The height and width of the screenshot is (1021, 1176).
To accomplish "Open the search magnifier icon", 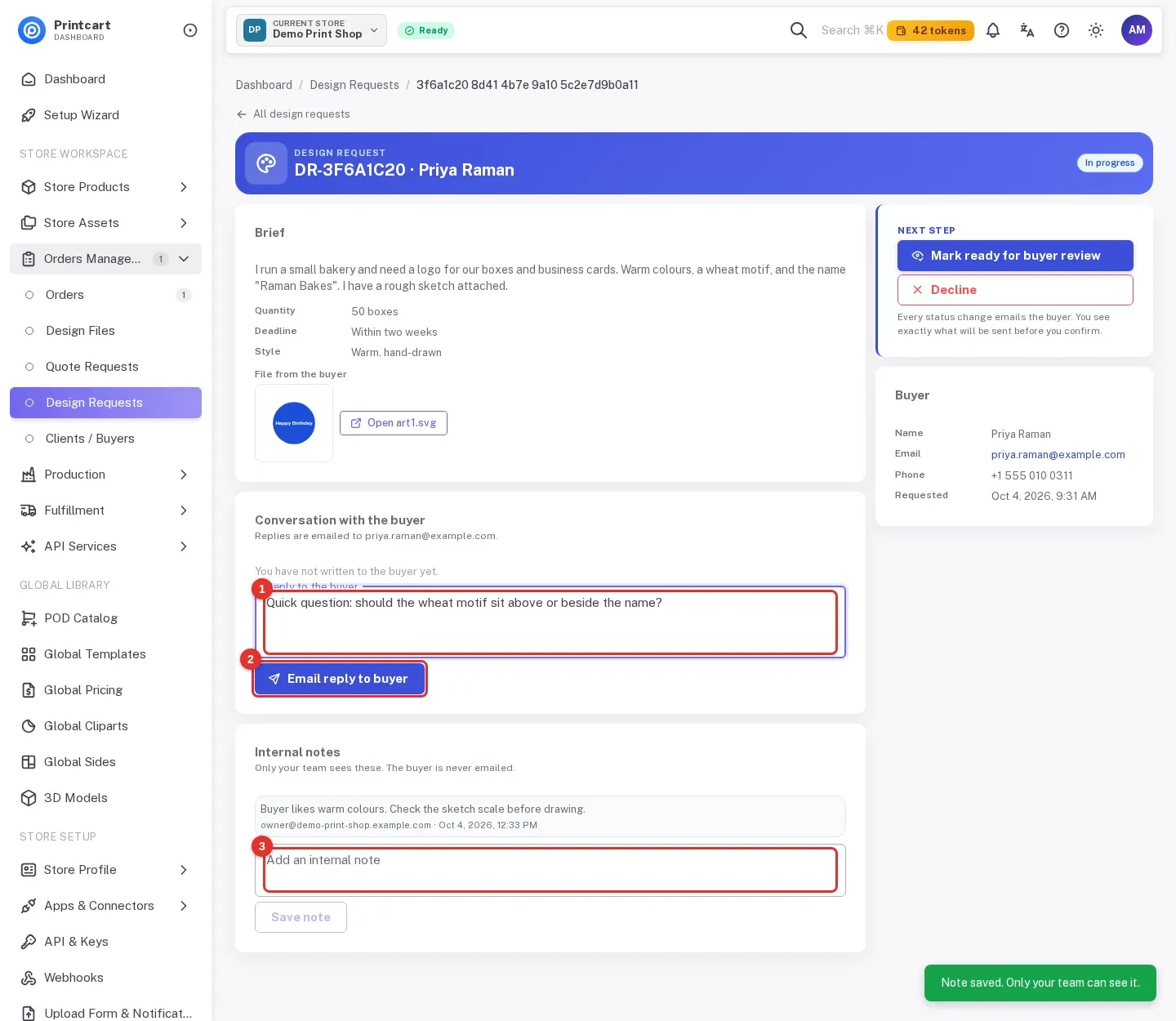I will (799, 30).
